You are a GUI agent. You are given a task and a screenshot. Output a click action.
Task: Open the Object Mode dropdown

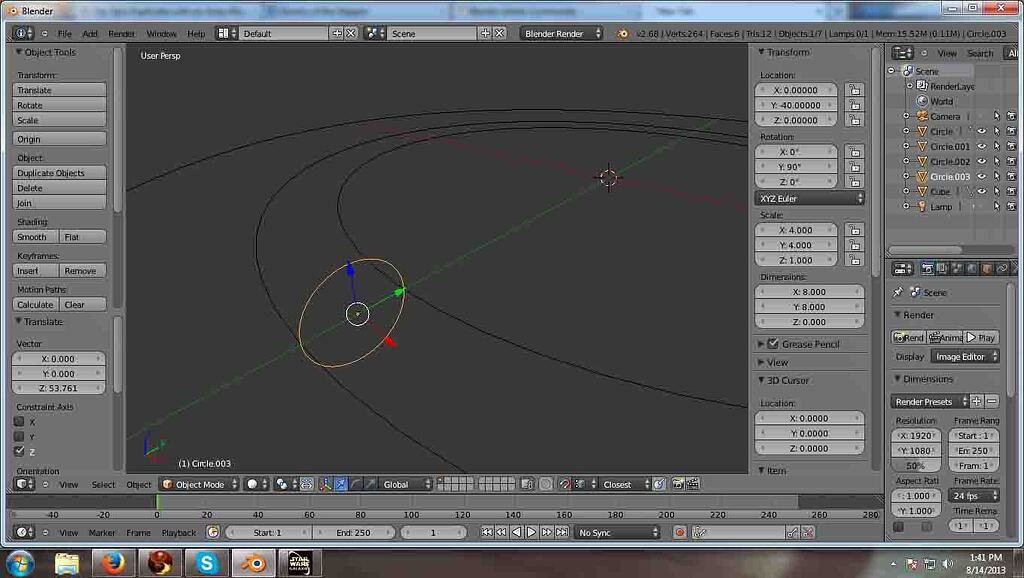click(199, 484)
